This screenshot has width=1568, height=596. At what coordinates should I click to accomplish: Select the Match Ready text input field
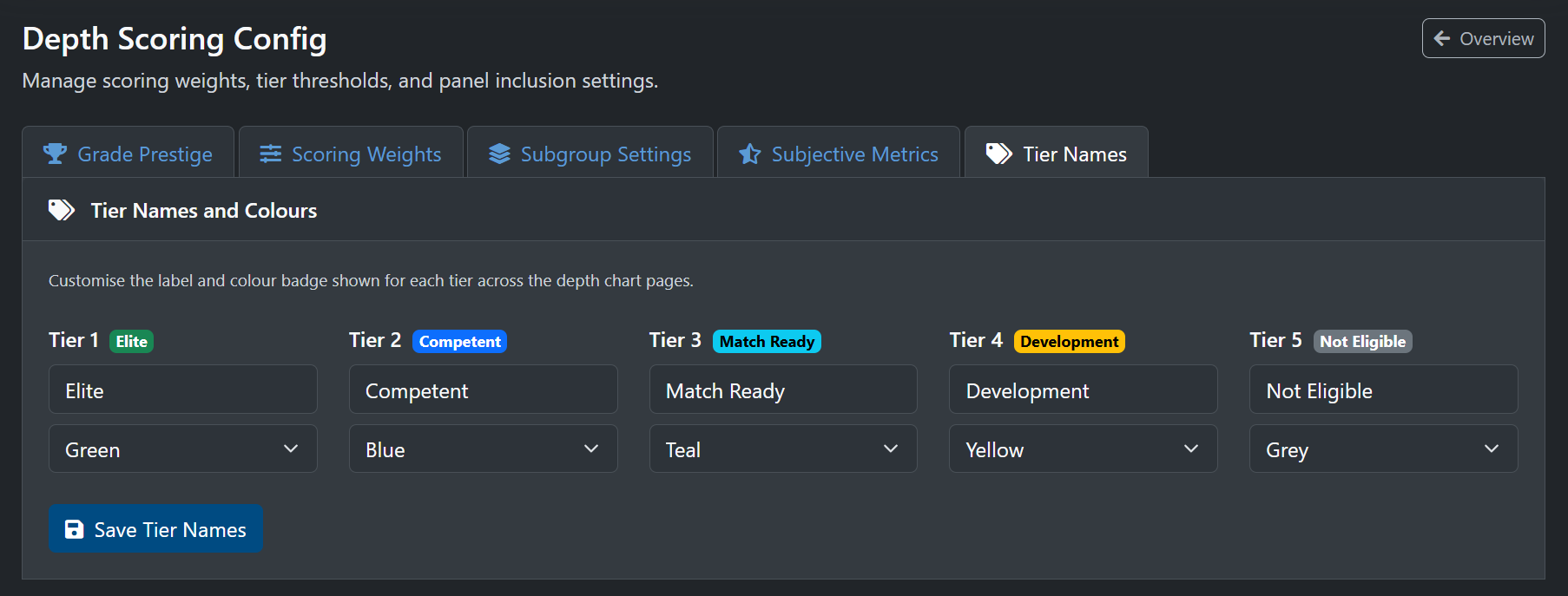782,390
